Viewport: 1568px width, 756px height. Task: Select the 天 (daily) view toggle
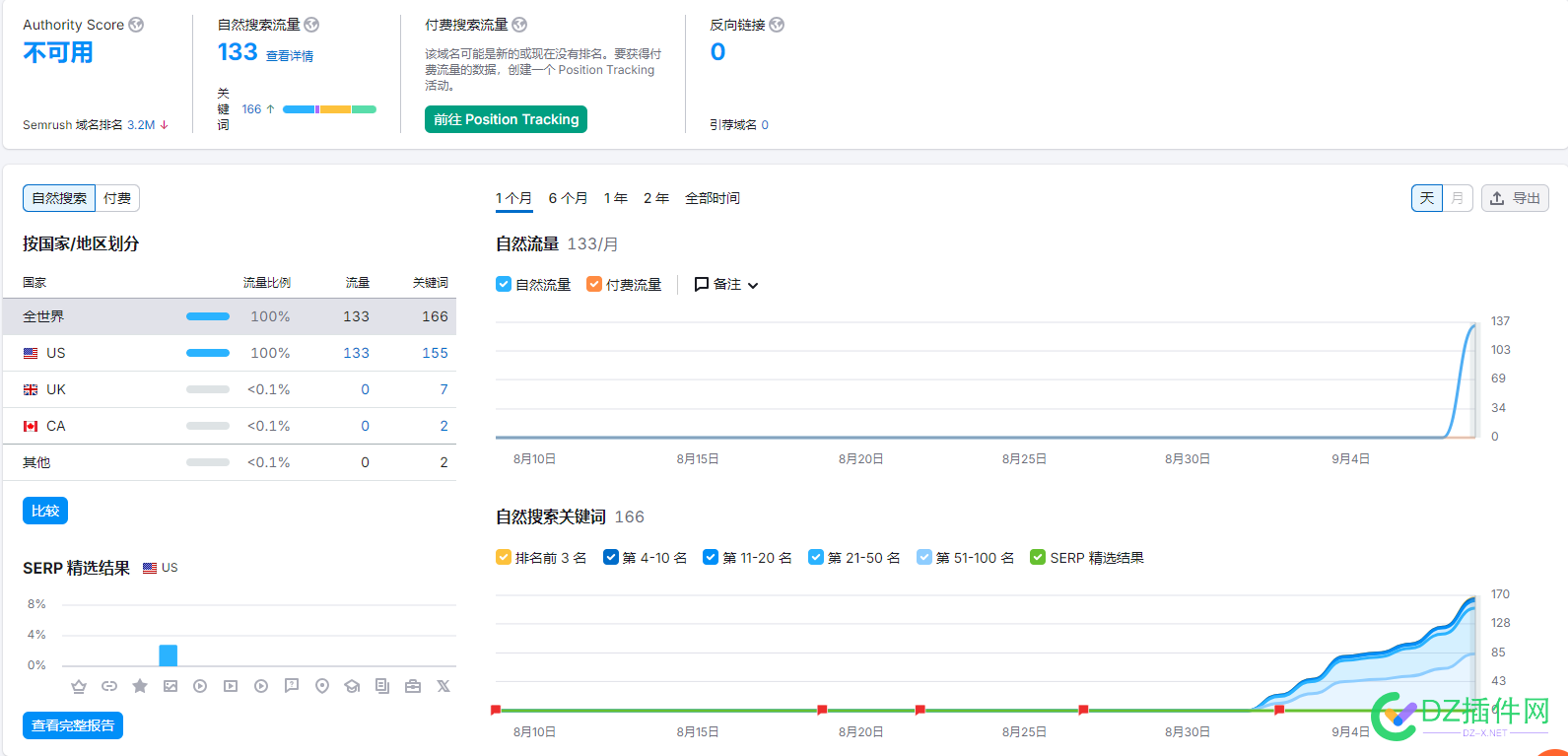[x=1427, y=198]
